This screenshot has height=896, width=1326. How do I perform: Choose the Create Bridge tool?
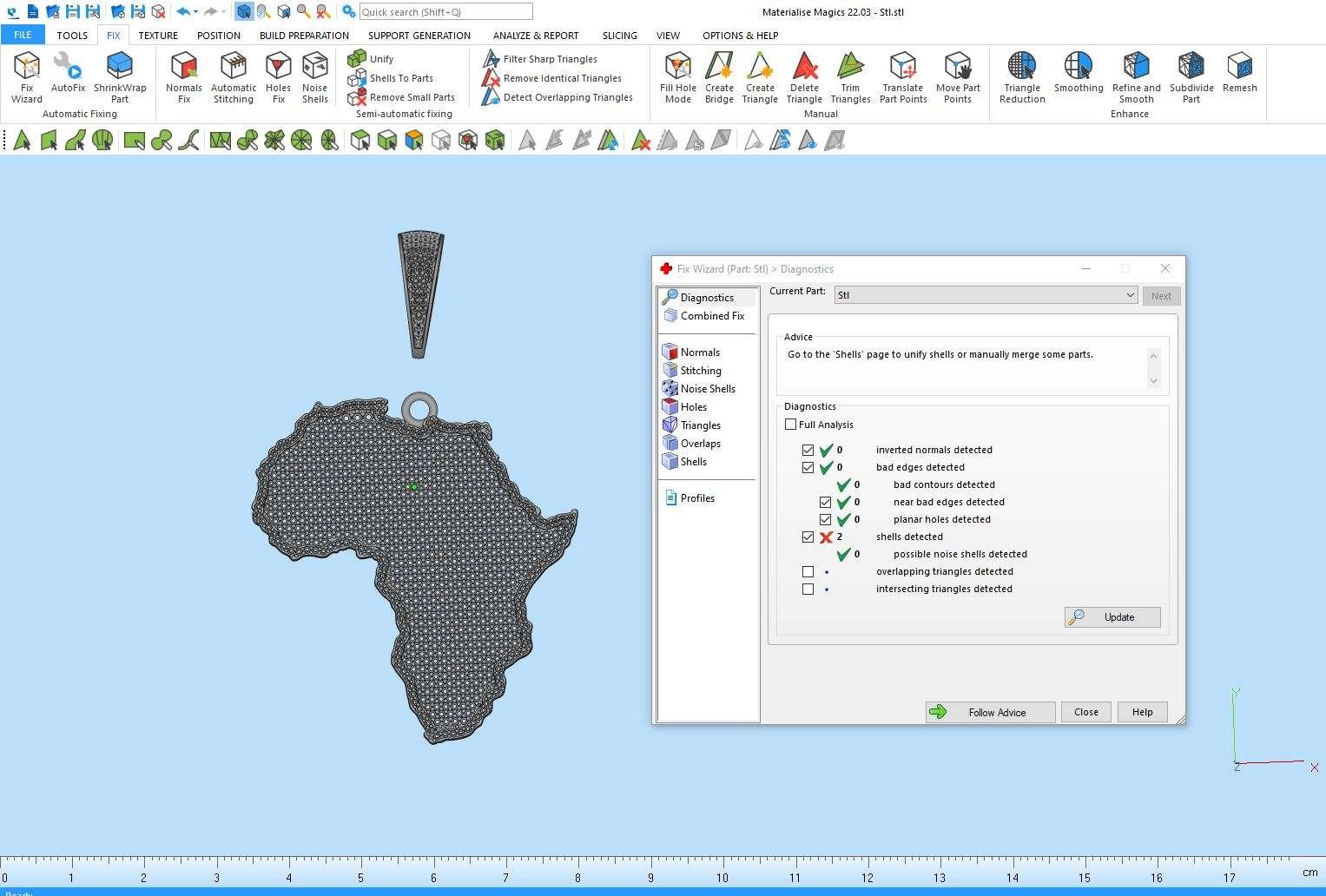click(719, 76)
